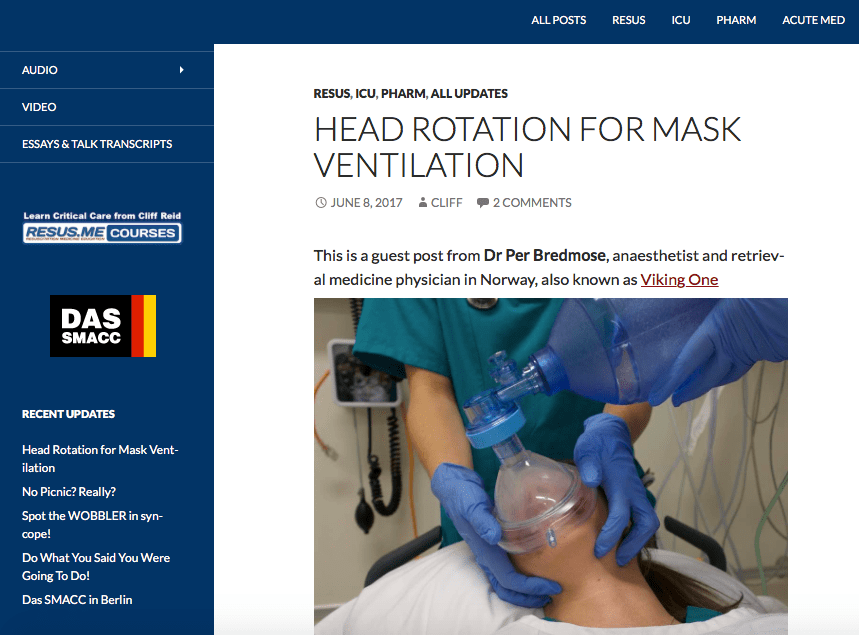The image size is (859, 635).
Task: Click the author person icon beside Cliff
Action: (422, 203)
